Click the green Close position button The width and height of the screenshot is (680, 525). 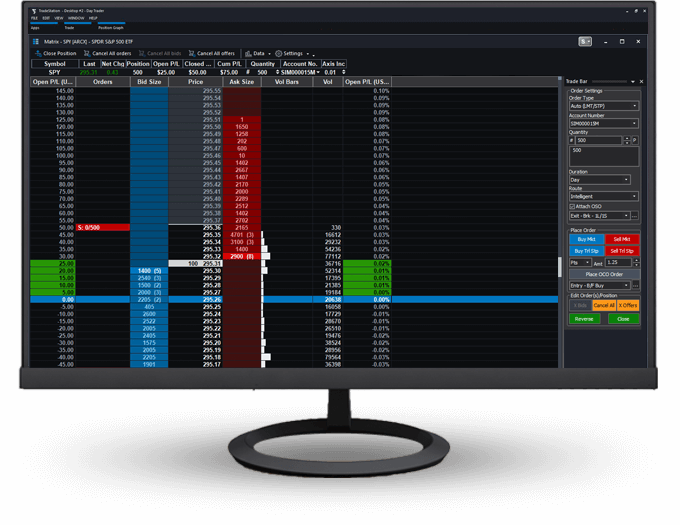[x=623, y=319]
